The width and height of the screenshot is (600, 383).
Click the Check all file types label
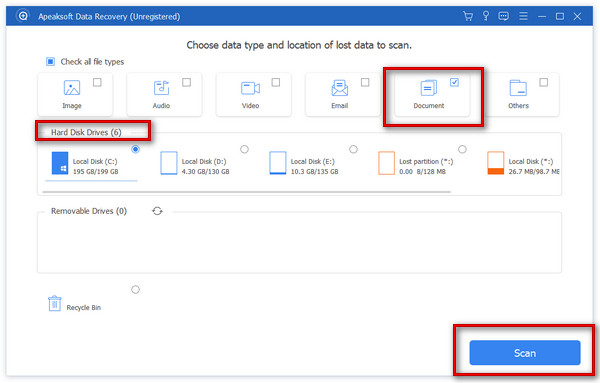point(92,62)
